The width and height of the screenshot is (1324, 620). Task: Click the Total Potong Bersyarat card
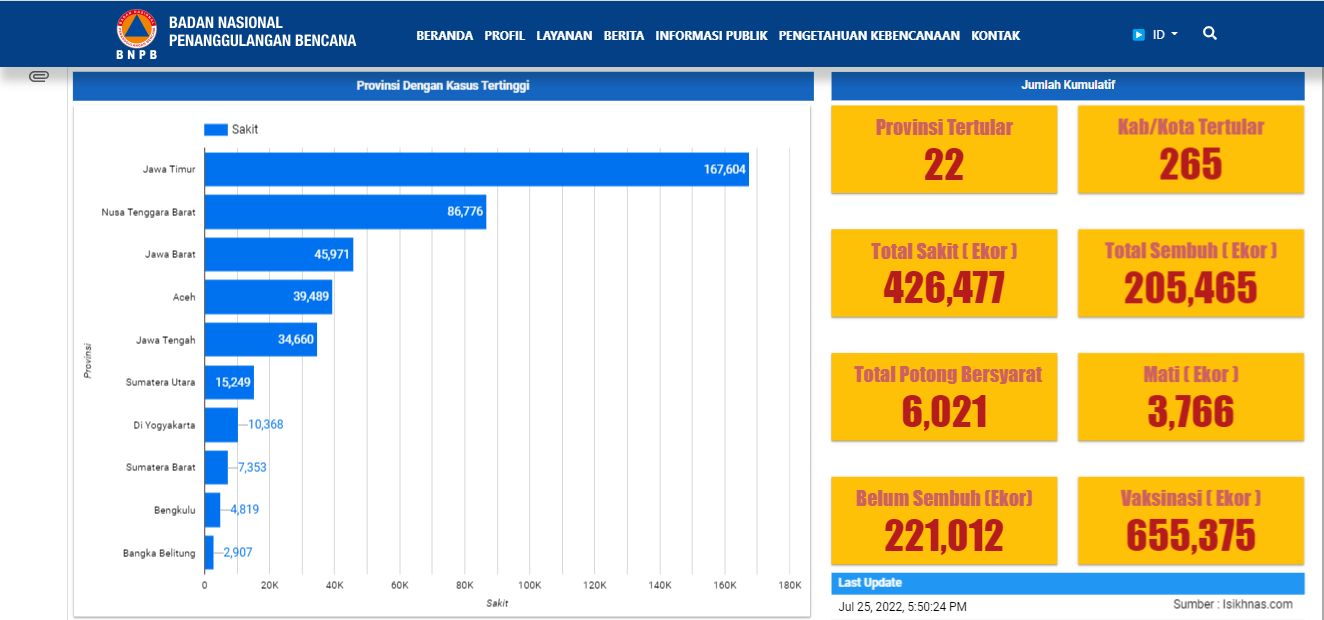[x=944, y=396]
